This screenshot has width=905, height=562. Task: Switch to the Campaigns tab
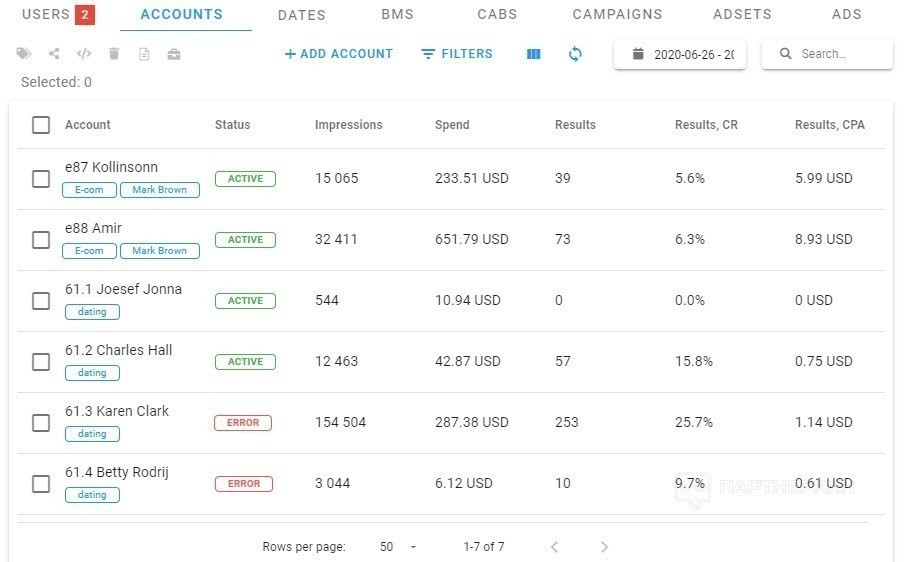coord(617,14)
